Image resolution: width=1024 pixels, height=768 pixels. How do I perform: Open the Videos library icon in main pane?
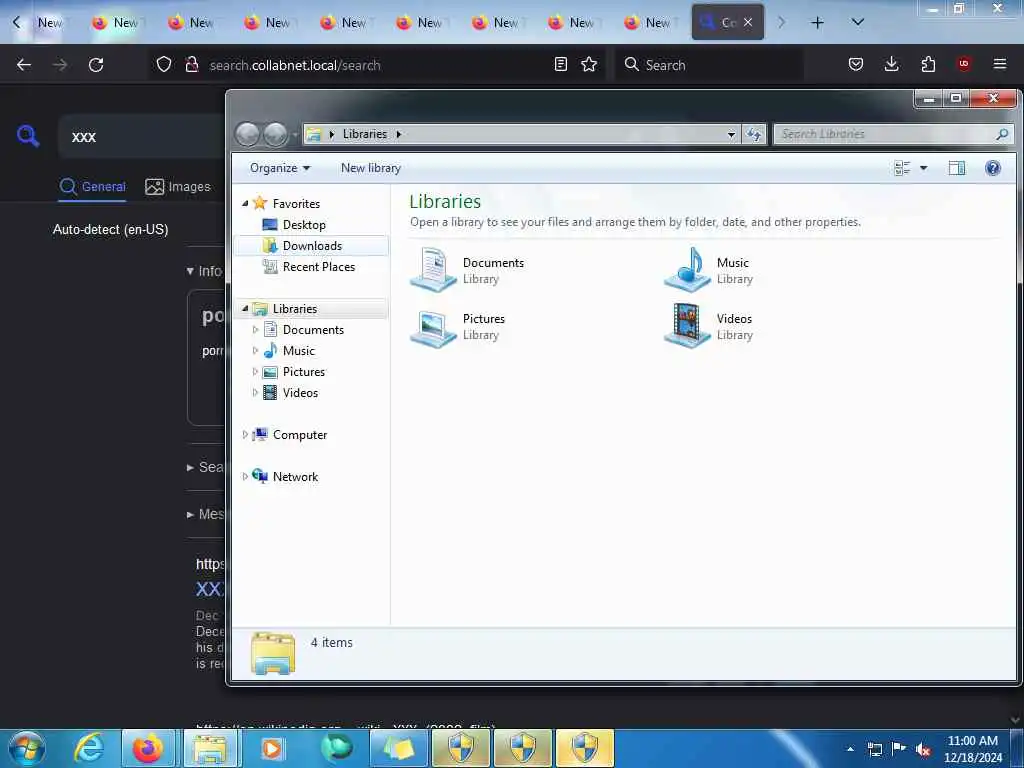pos(687,326)
